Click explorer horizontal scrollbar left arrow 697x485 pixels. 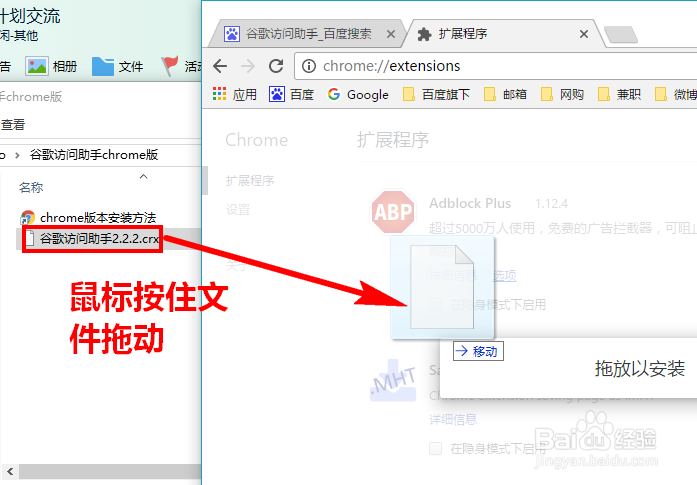click(x=10, y=471)
